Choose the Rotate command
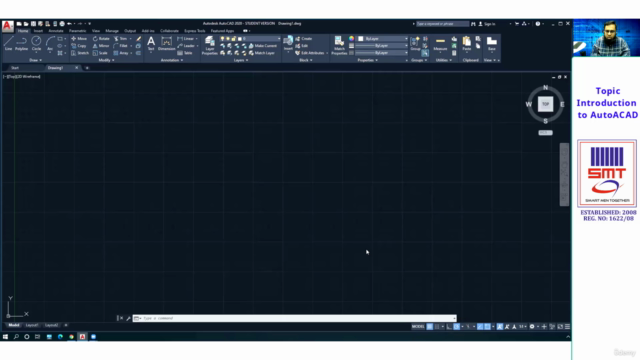The width and height of the screenshot is (640, 360). [x=101, y=39]
